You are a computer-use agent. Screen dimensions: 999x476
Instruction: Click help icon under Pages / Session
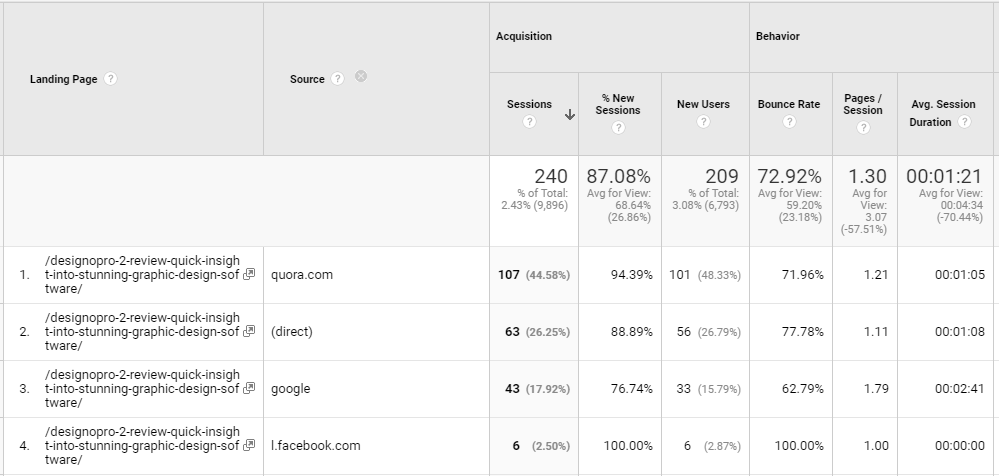click(863, 128)
